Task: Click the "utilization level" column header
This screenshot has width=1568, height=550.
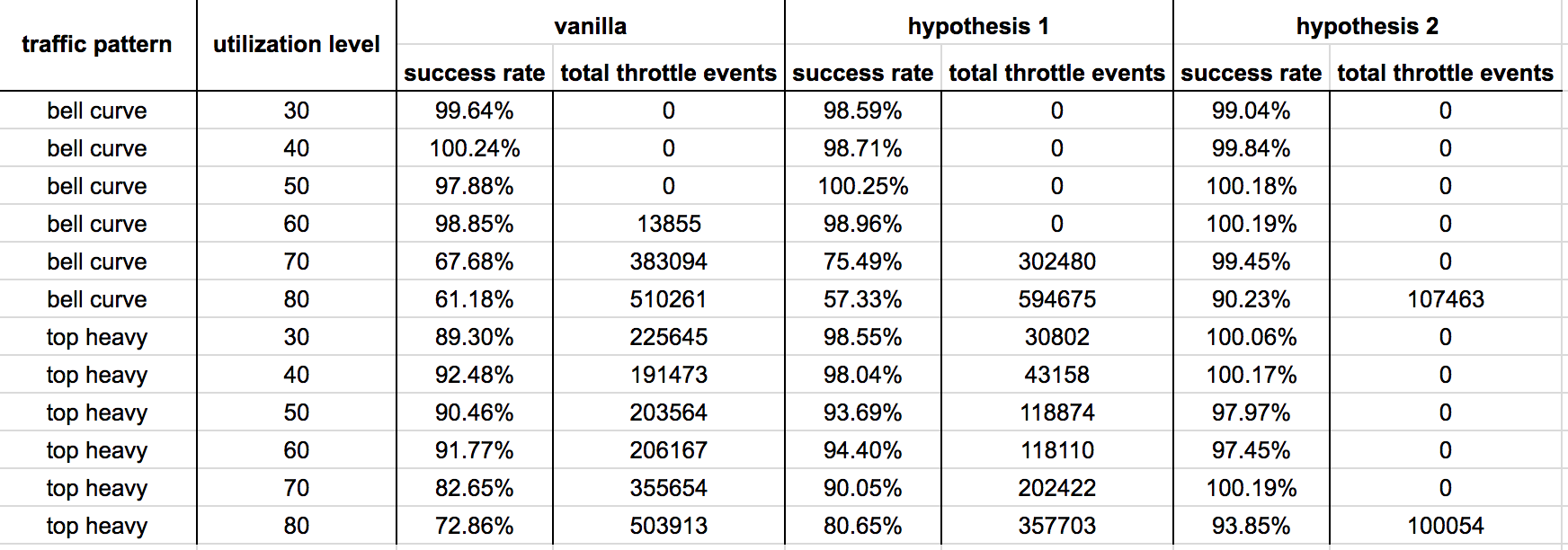Action: point(296,45)
